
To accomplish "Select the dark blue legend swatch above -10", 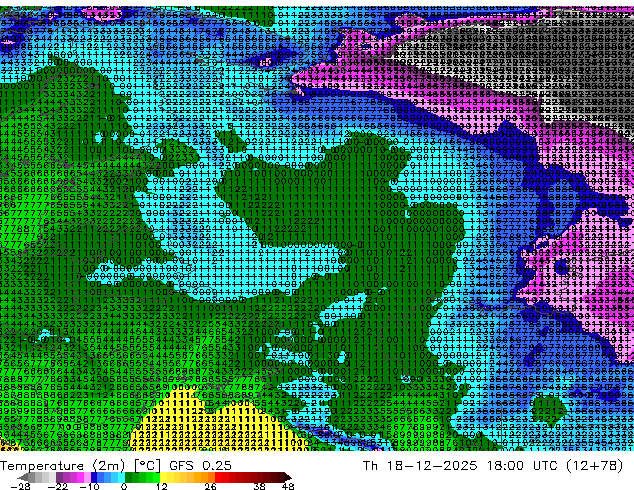I will [x=94, y=477].
